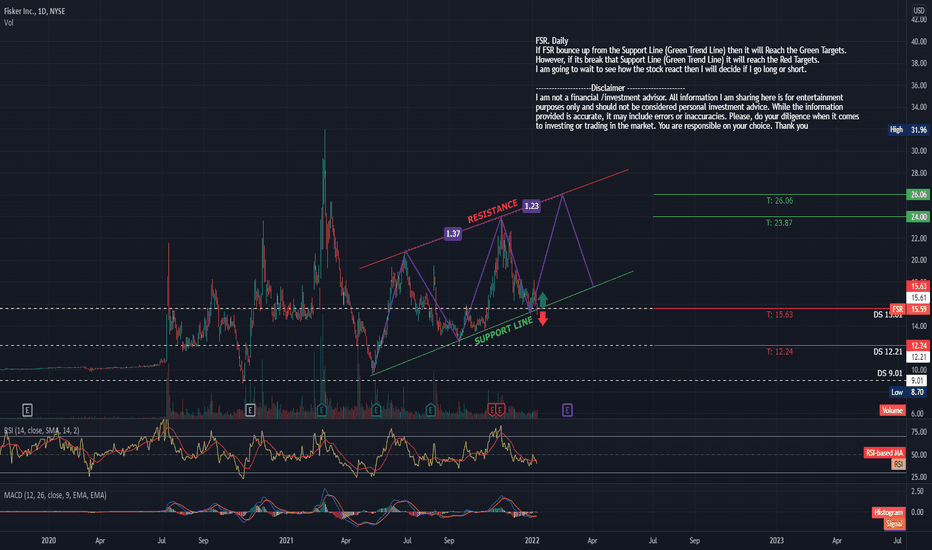
Task: Click the DS 9.01 level label
Action: pos(890,373)
